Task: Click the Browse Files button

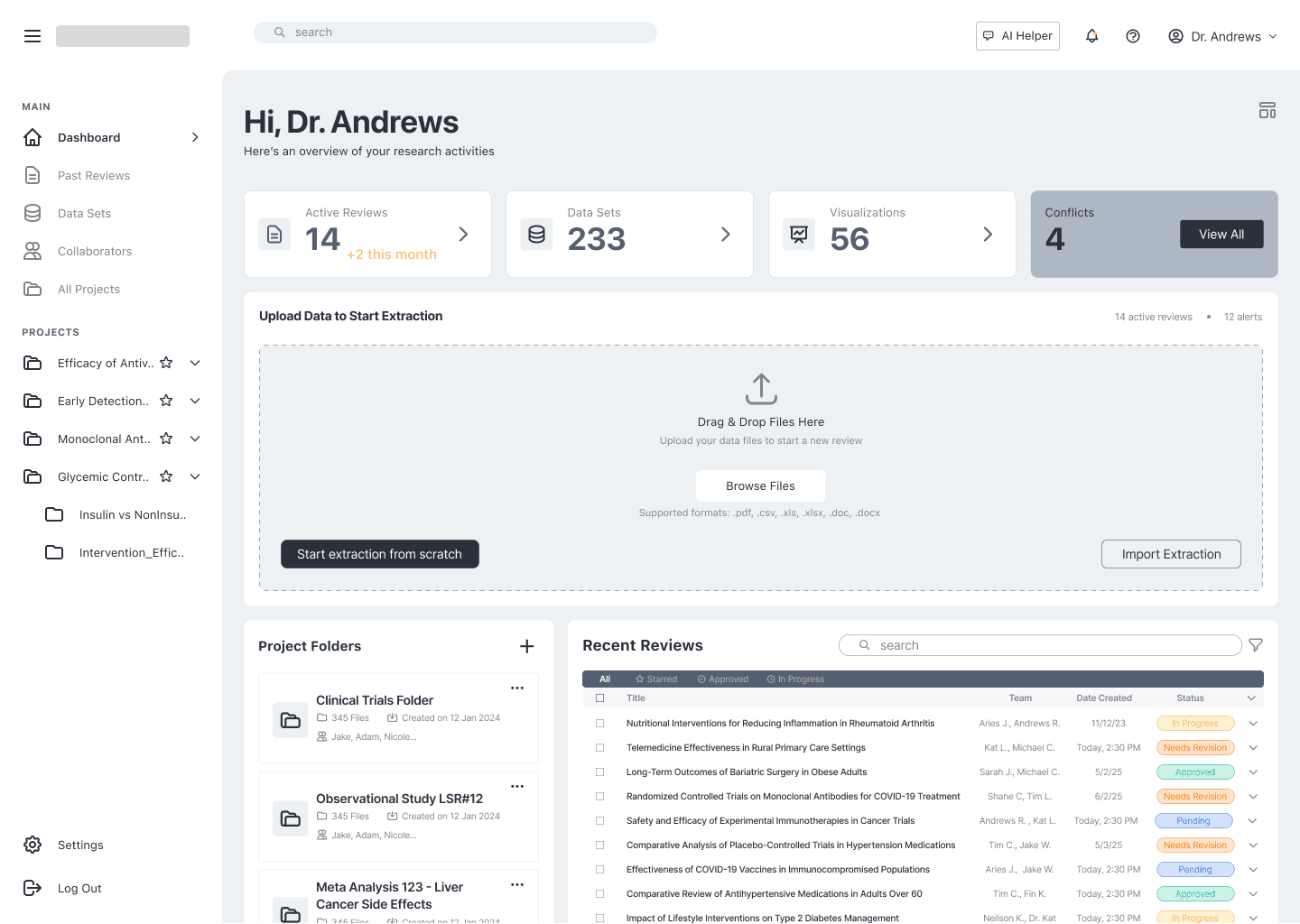Action: coord(760,485)
